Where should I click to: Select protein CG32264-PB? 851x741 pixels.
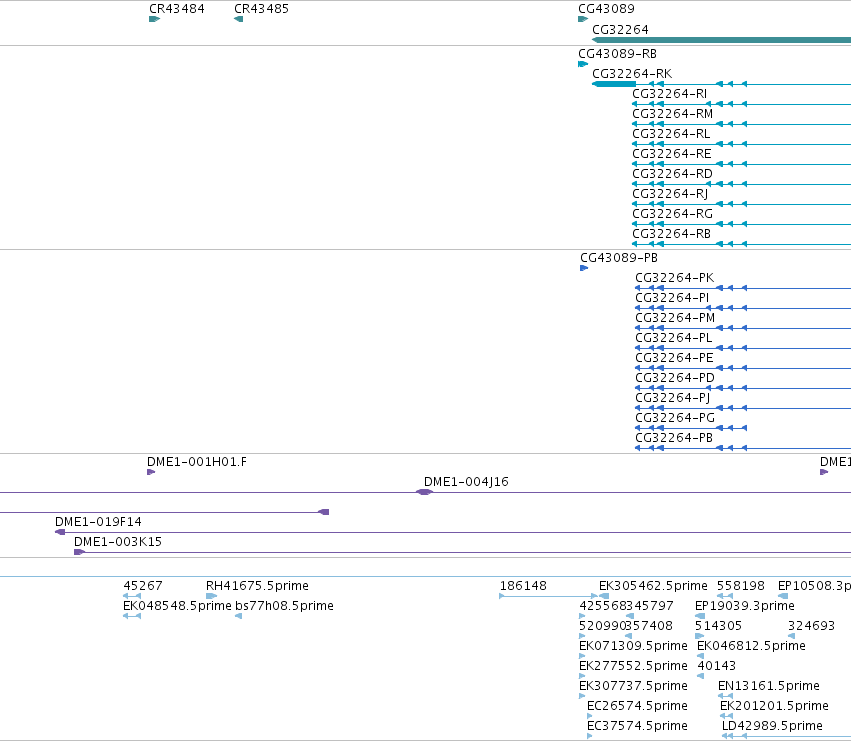[674, 438]
